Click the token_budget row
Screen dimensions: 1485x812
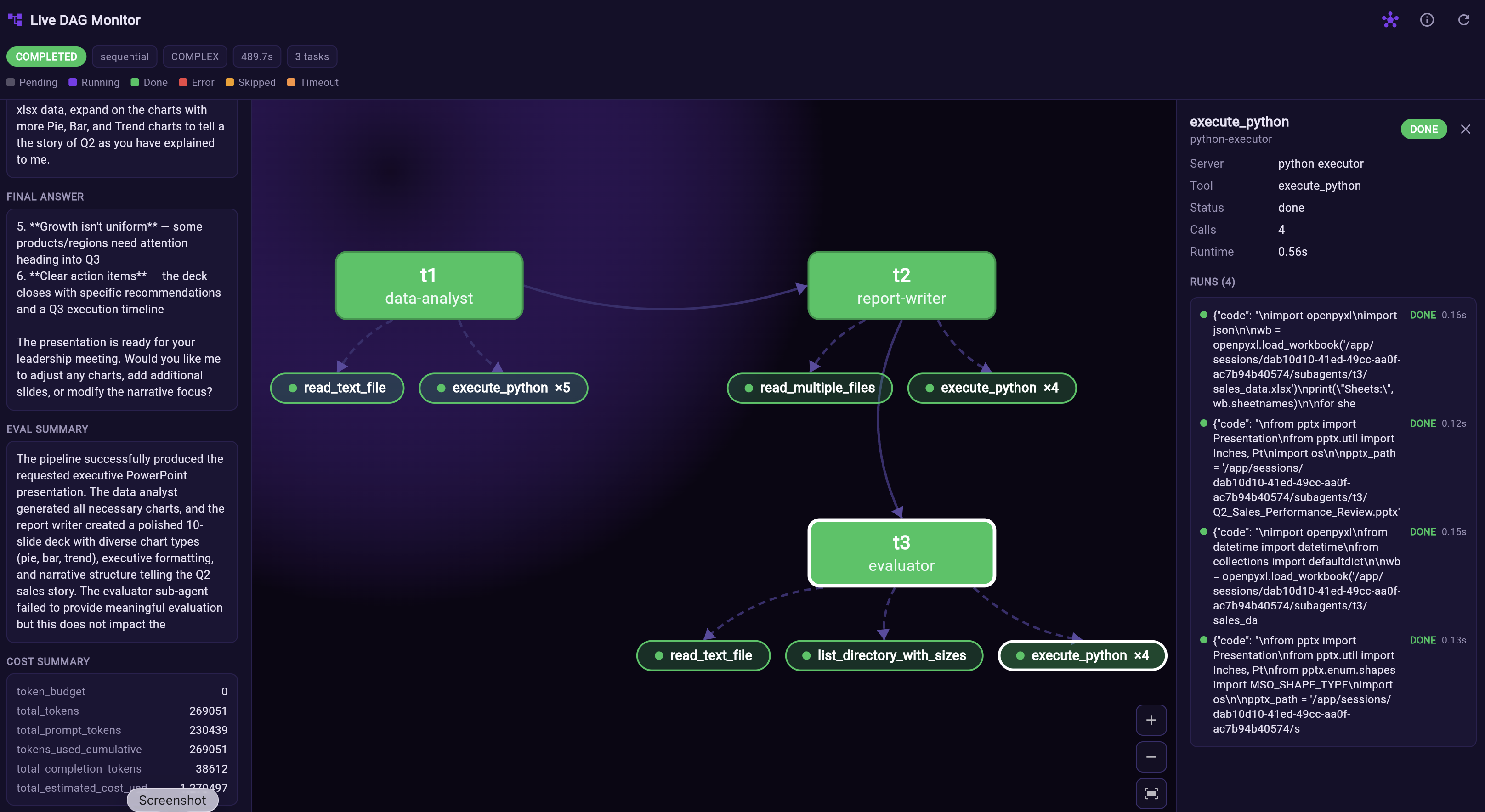pos(122,691)
